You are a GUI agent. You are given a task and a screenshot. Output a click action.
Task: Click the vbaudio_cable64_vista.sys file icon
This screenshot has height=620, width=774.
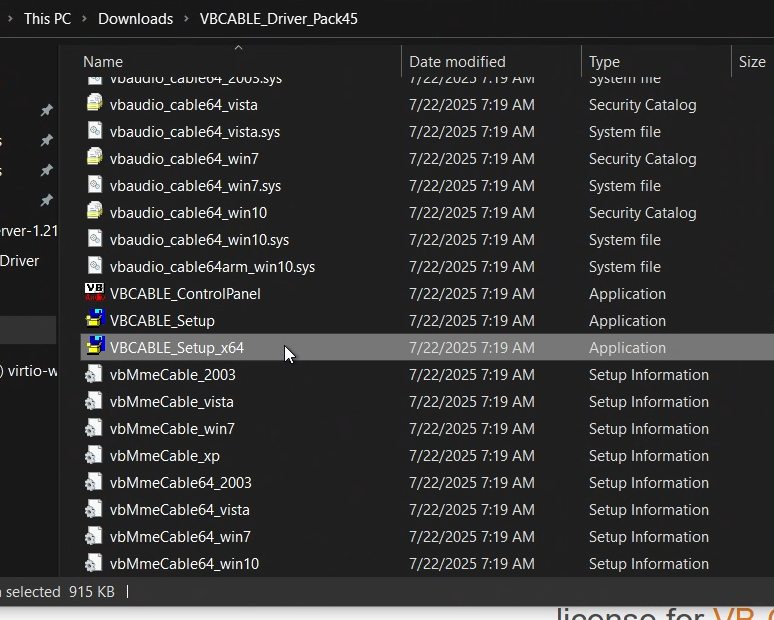94,130
